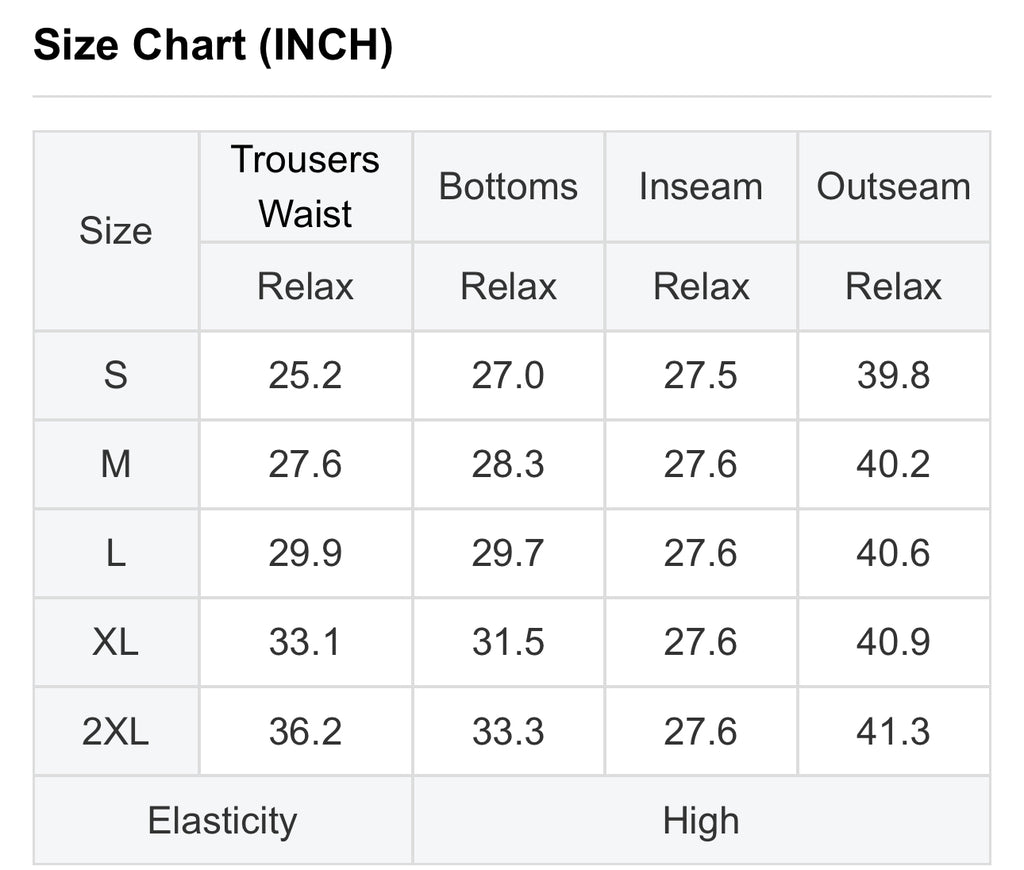This screenshot has height=870, width=1024.
Task: Click the 27.5 inseam value
Action: 701,376
